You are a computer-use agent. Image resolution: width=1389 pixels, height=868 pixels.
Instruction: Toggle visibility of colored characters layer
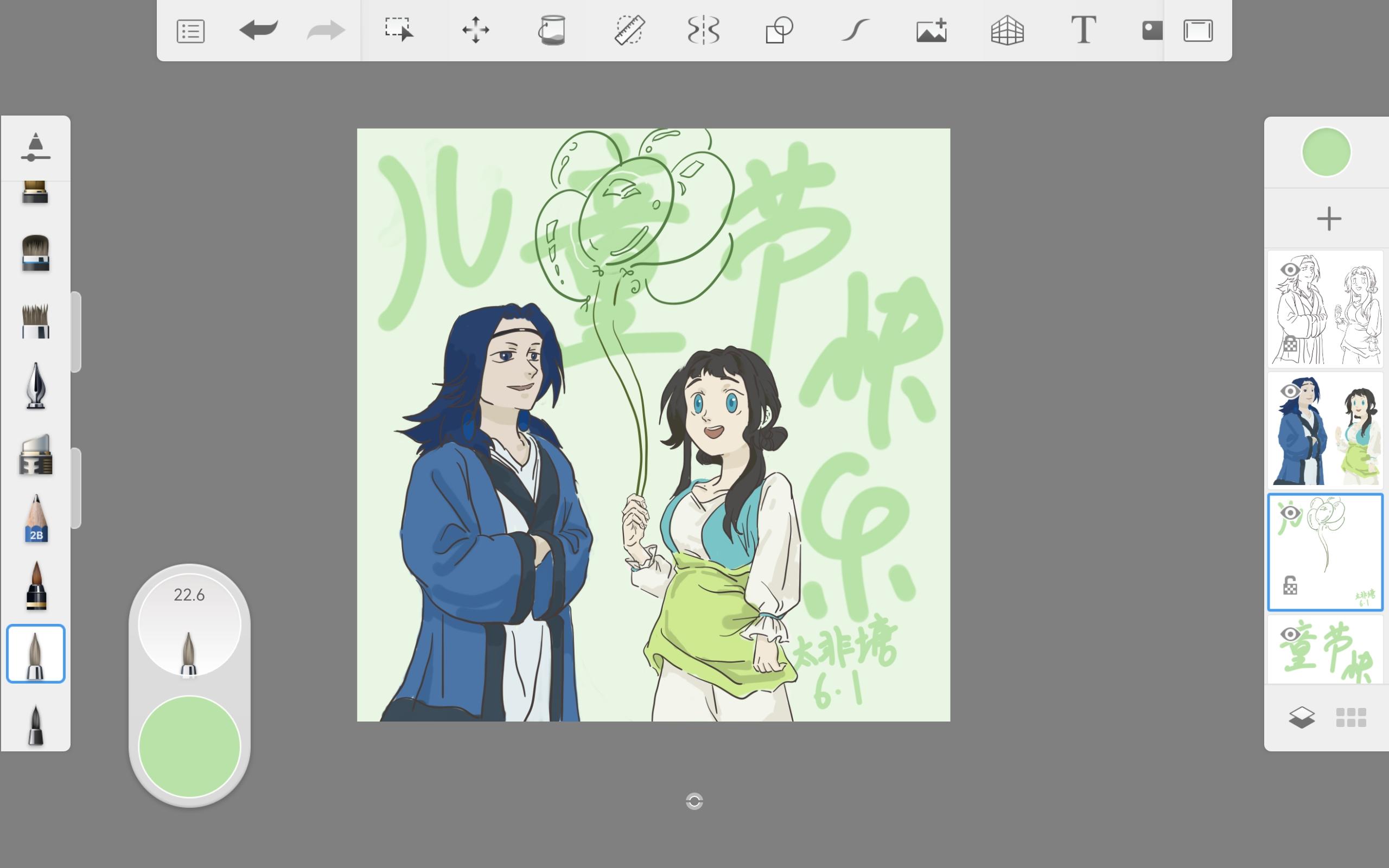point(1290,392)
